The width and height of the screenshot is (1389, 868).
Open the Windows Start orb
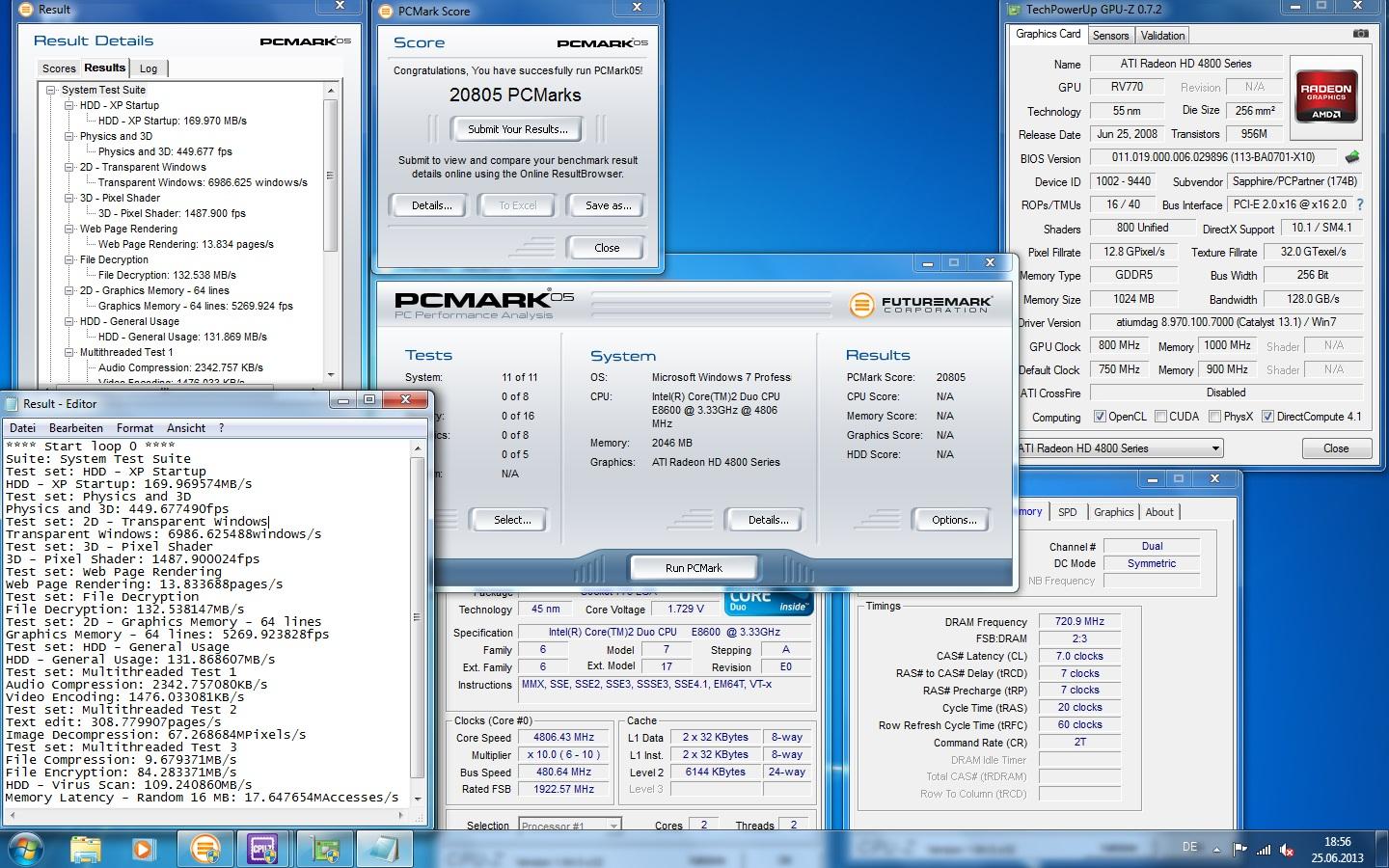click(x=26, y=849)
